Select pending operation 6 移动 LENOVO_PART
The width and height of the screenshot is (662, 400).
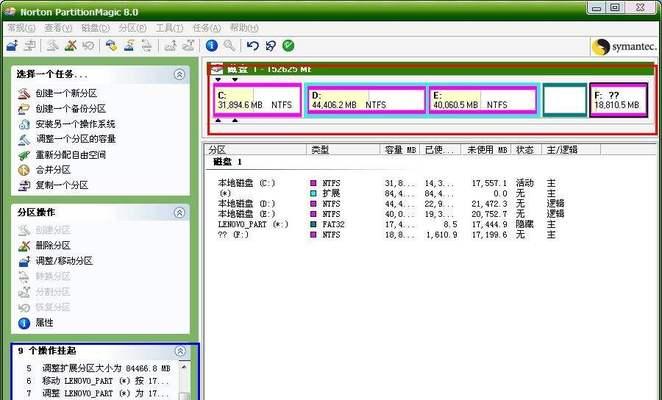(99, 381)
